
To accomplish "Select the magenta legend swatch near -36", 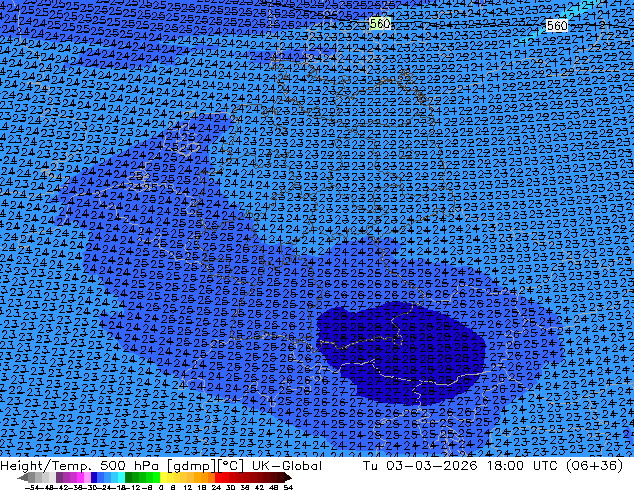I will tap(80, 477).
